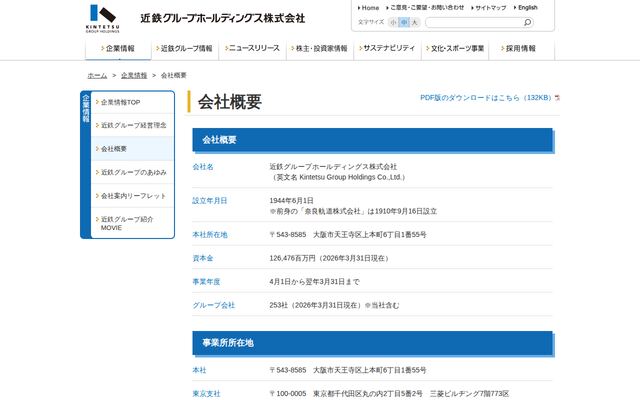
Task: Open the 近鉄グループ情報 navigation tab
Action: tap(184, 49)
